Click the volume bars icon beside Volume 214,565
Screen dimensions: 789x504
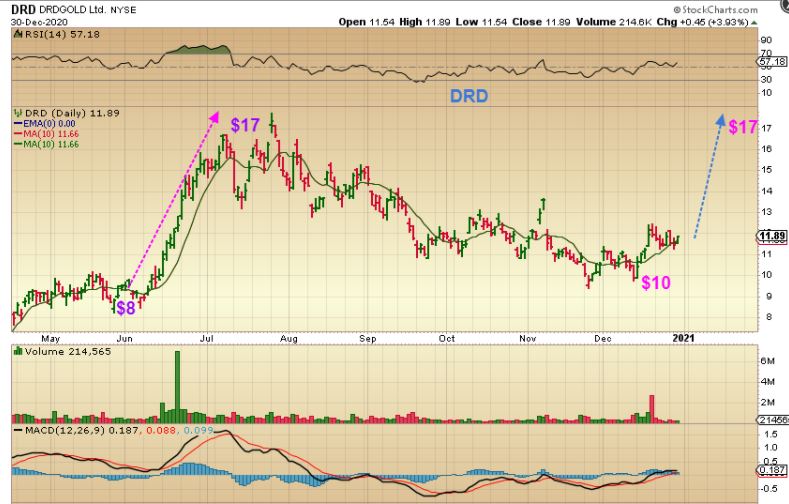pyautogui.click(x=19, y=351)
